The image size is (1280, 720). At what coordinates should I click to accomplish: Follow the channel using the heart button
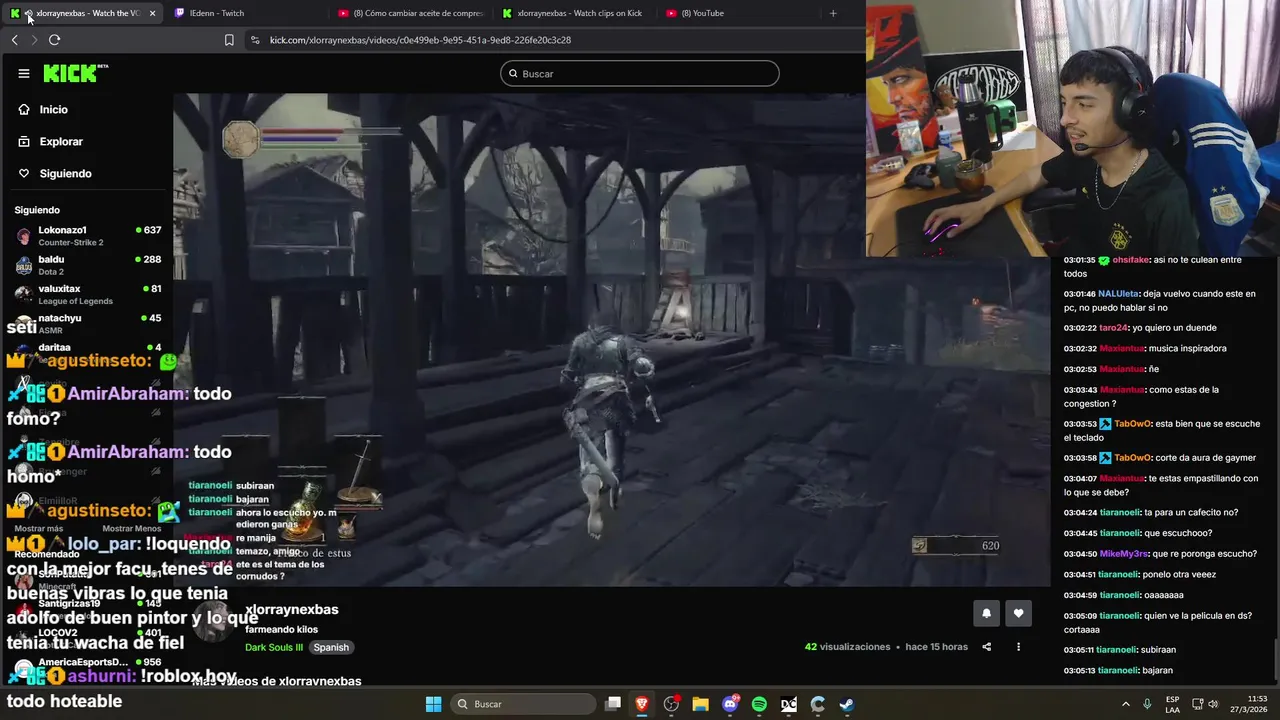[x=1018, y=613]
